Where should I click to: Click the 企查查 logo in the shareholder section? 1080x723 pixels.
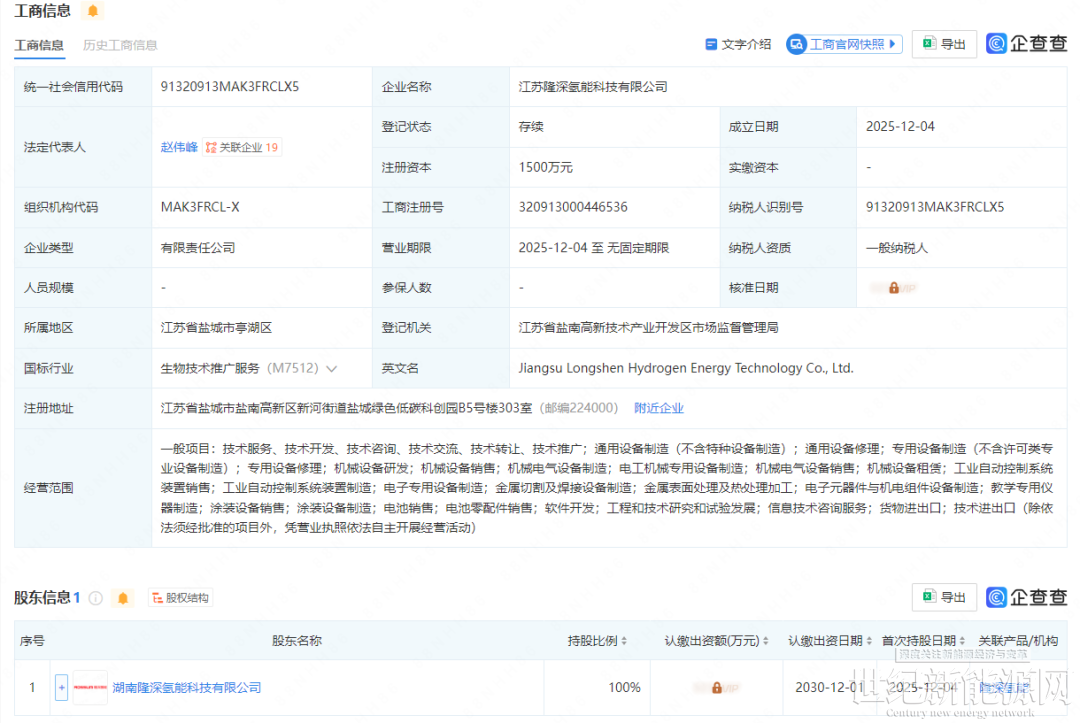point(1027,597)
